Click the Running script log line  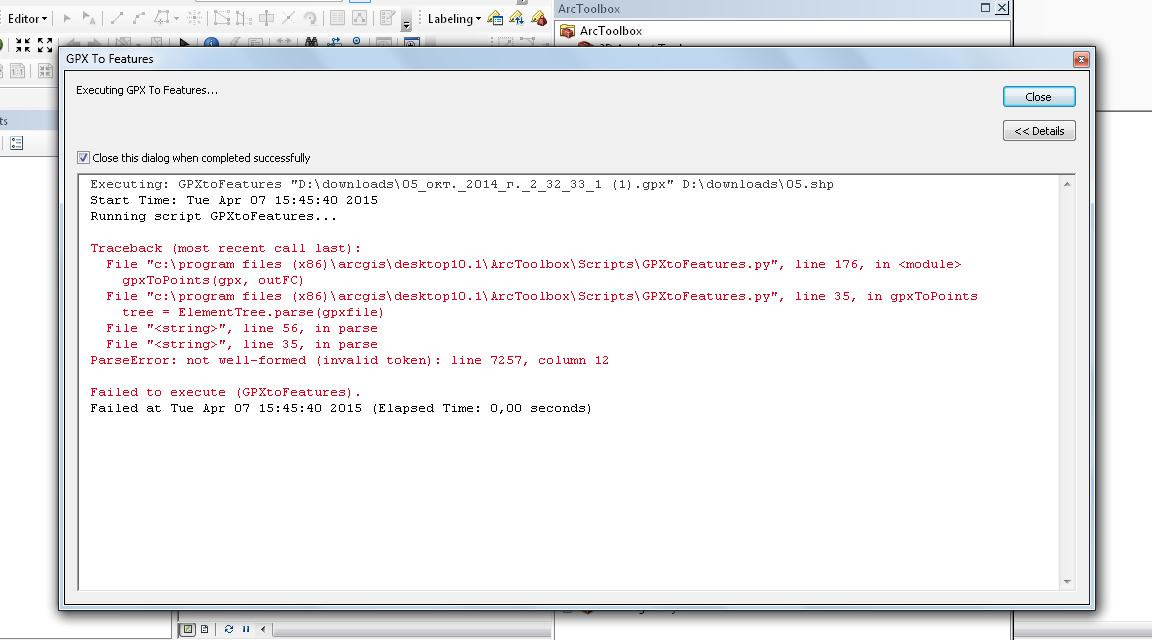214,216
